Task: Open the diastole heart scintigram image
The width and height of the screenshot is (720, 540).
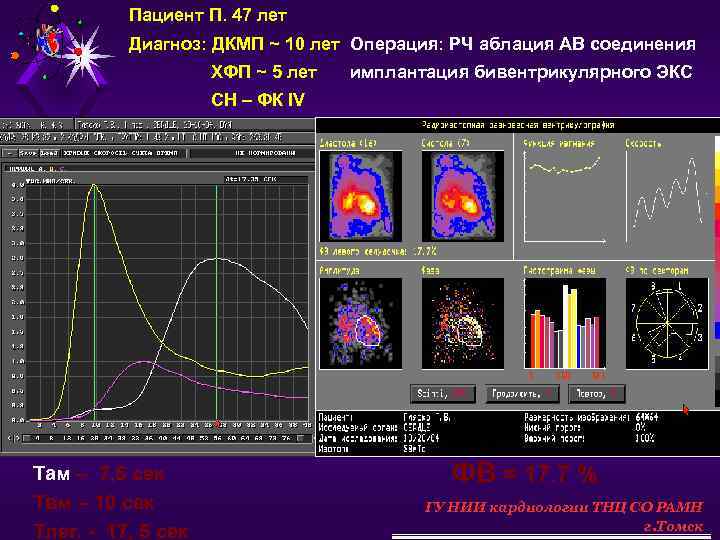Action: pos(360,197)
